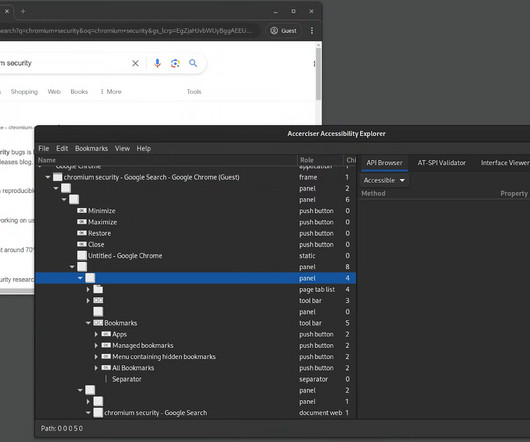
Task: Click the 'page tab list' role cell
Action: point(317,289)
